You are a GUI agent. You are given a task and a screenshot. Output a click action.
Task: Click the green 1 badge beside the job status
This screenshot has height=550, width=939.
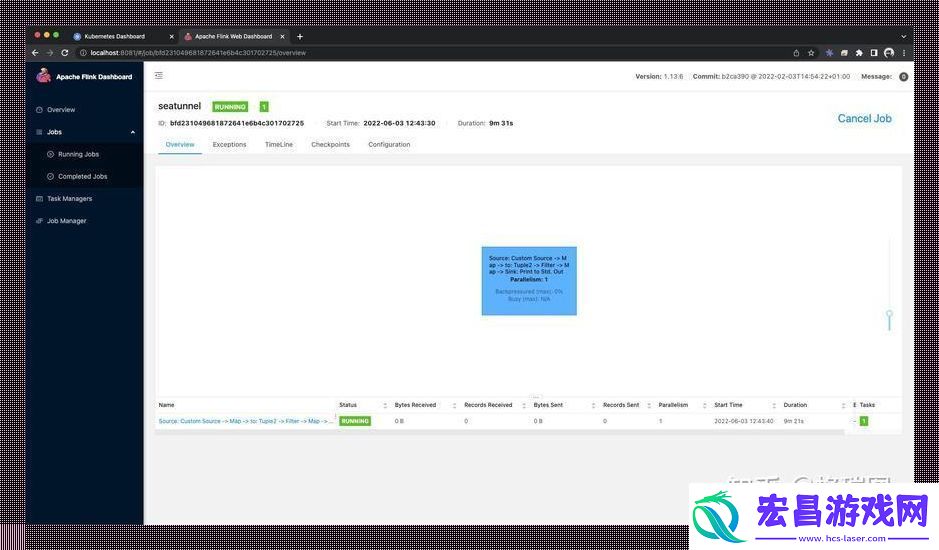(263, 107)
